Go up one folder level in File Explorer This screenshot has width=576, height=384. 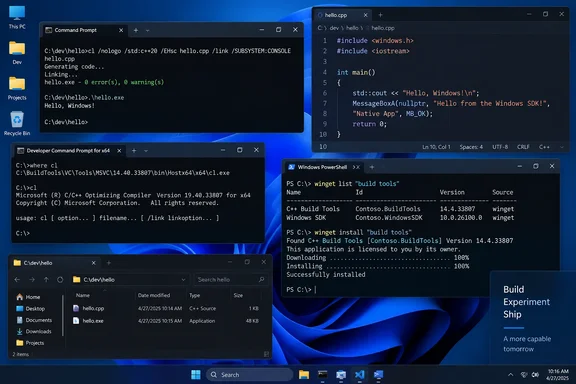[46, 280]
